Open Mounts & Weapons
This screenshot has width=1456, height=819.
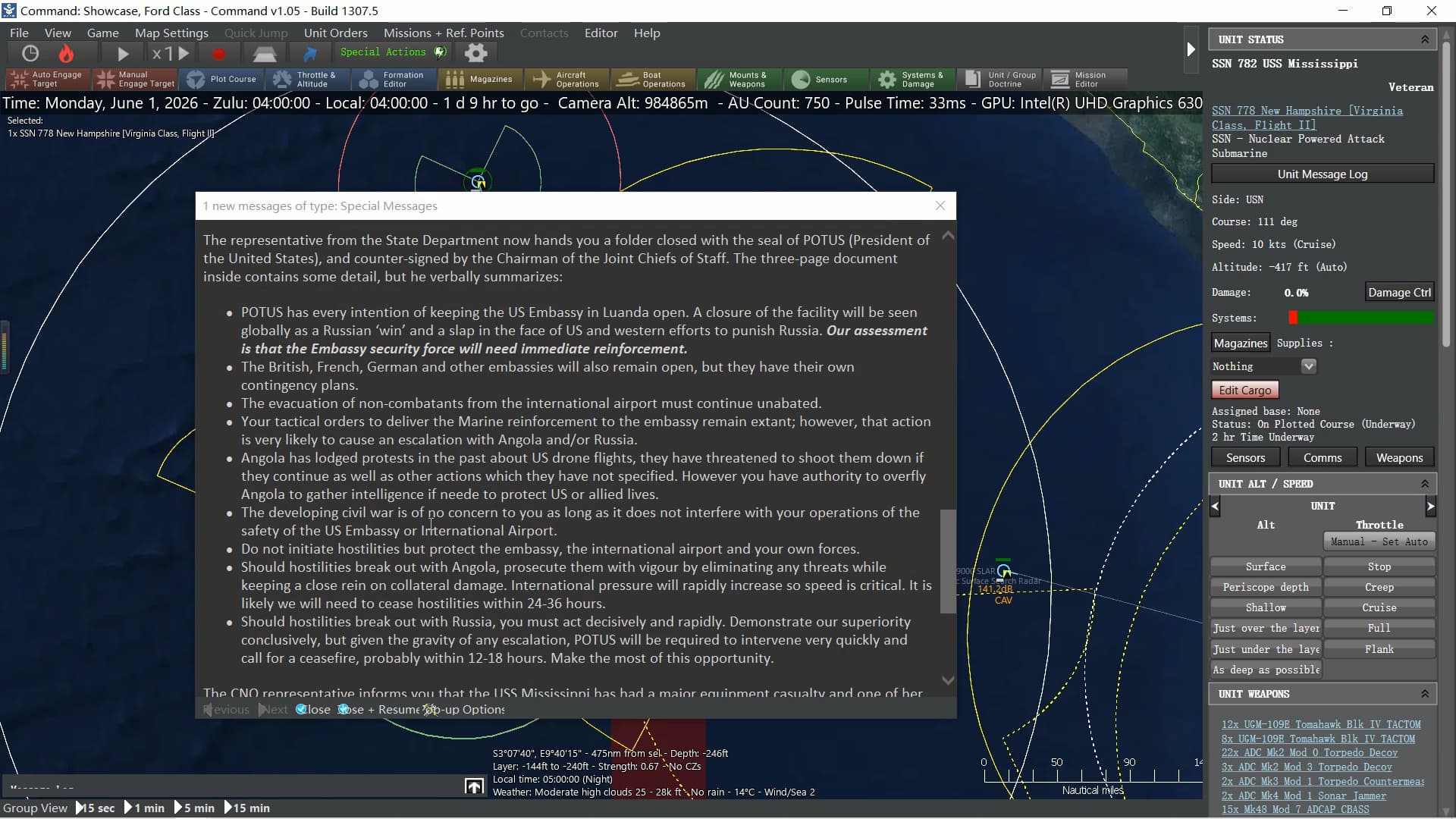(x=739, y=79)
